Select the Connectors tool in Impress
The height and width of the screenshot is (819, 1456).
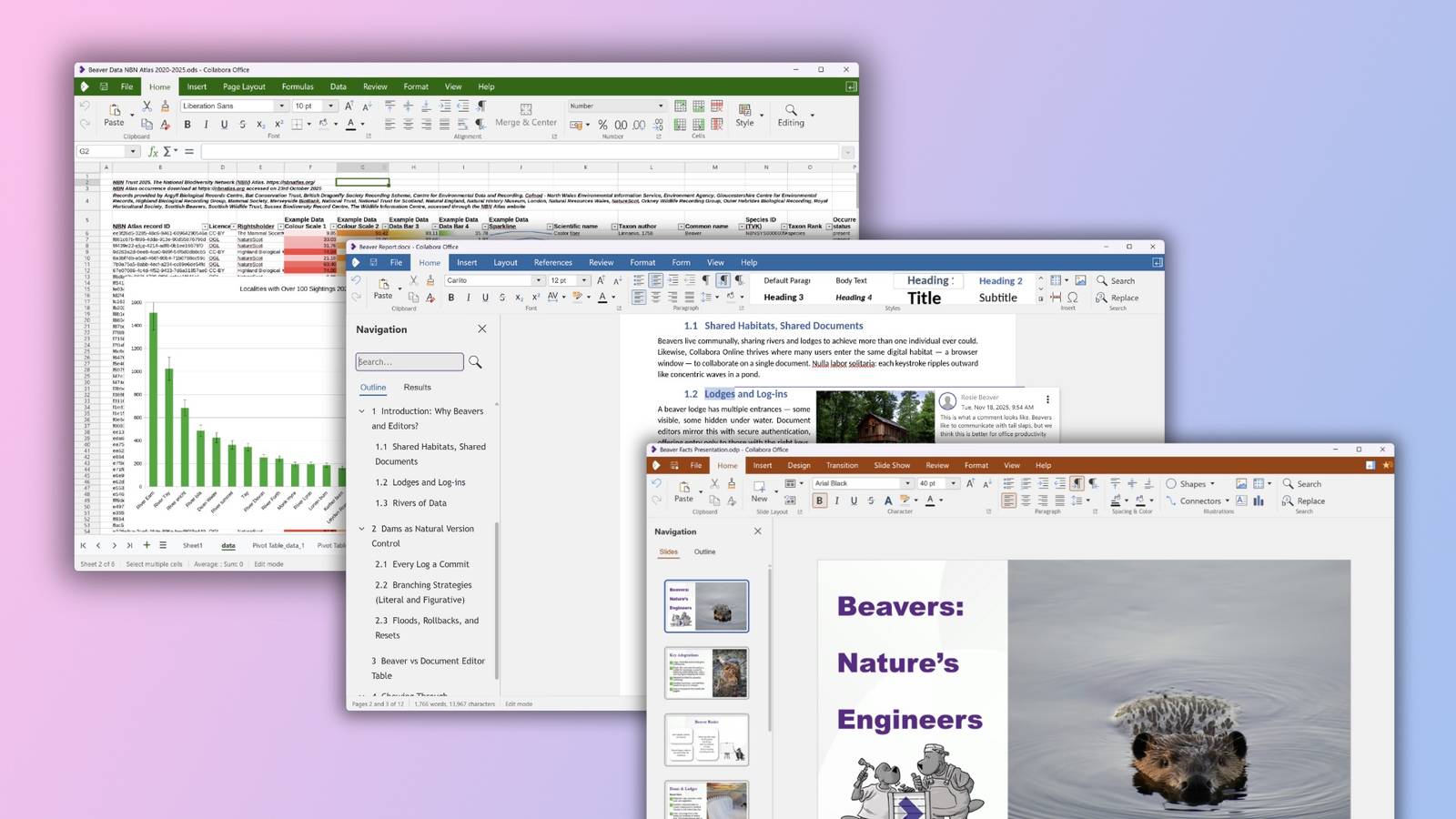pyautogui.click(x=1203, y=501)
